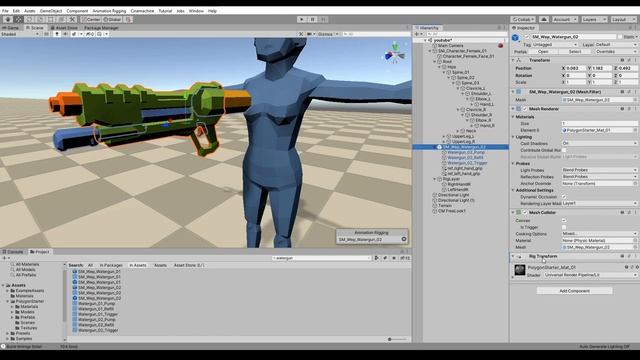
Task: Collapse the Transform component
Action: coord(513,60)
